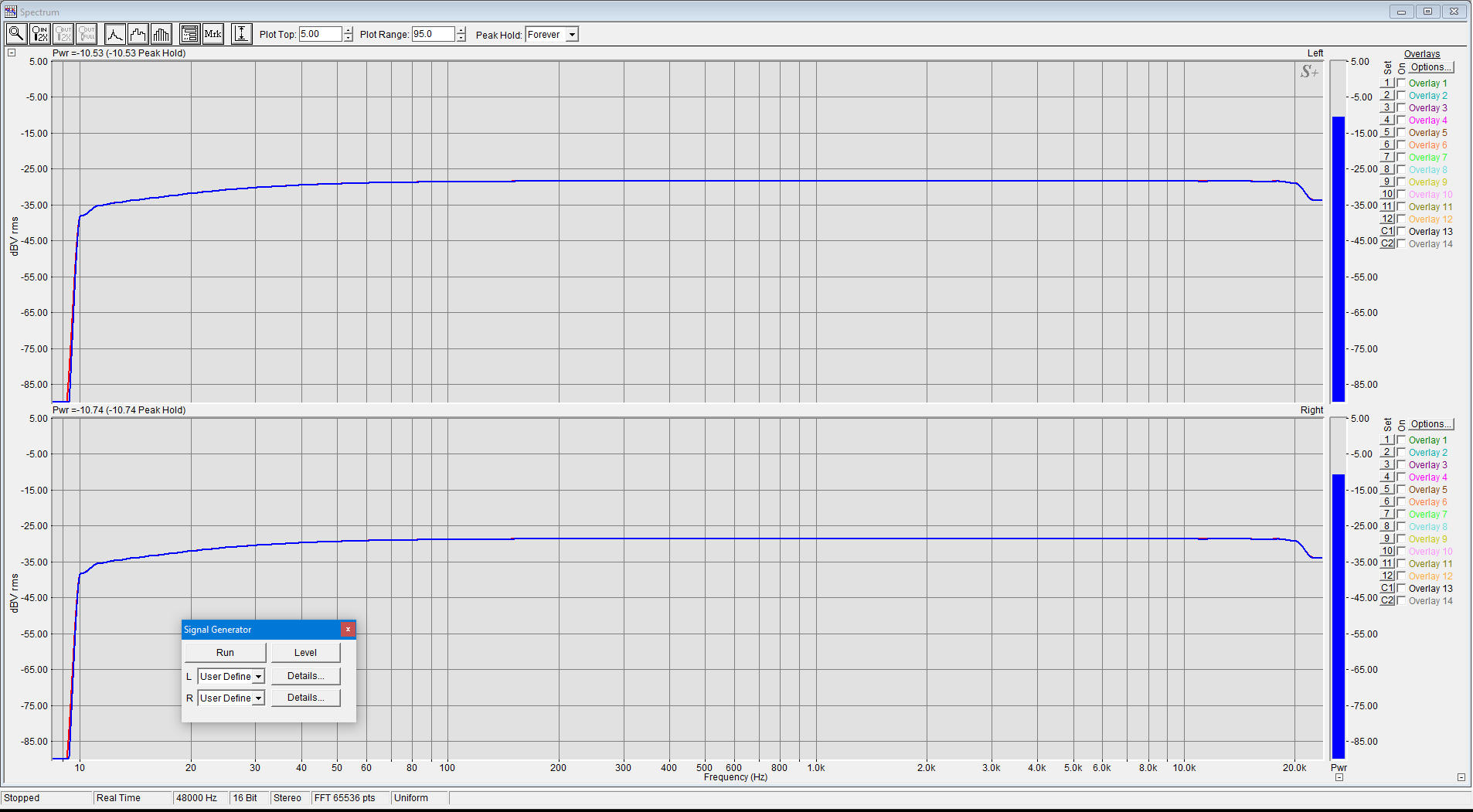Select the magnifier zoom tool
The width and height of the screenshot is (1473, 812).
(16, 34)
